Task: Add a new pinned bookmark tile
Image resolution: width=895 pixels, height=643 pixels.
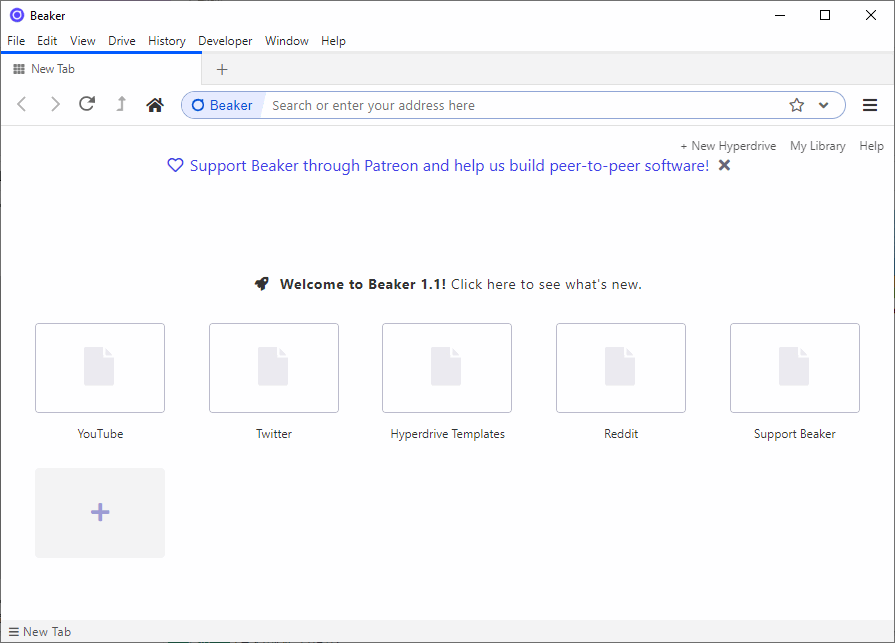Action: 100,513
